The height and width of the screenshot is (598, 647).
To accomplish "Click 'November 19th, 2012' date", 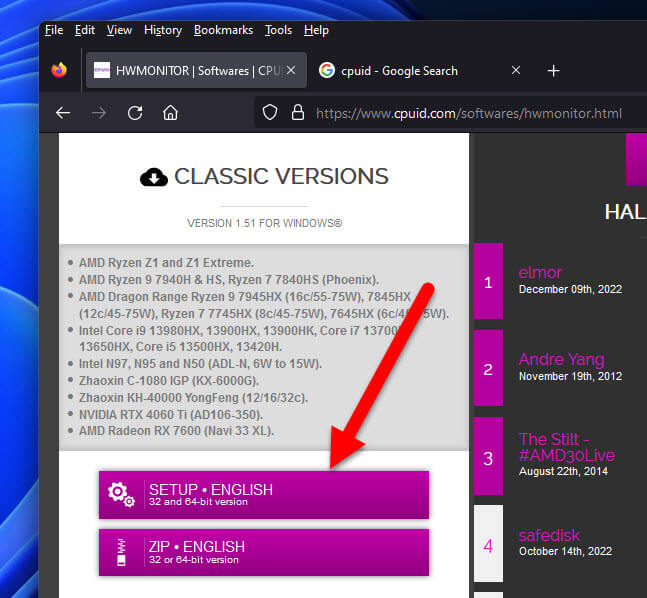I will [570, 376].
